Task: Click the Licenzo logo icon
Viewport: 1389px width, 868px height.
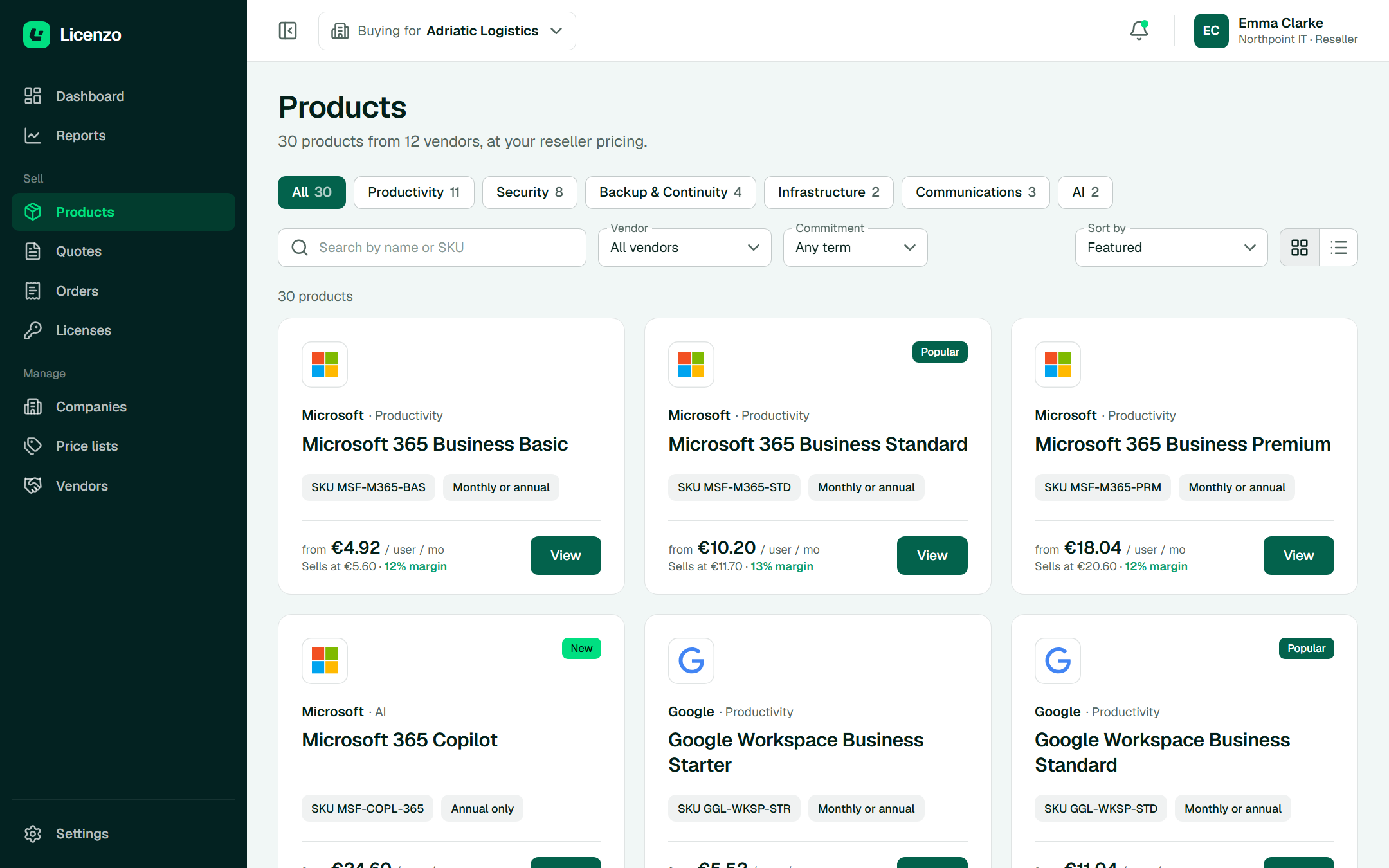Action: pos(37,35)
